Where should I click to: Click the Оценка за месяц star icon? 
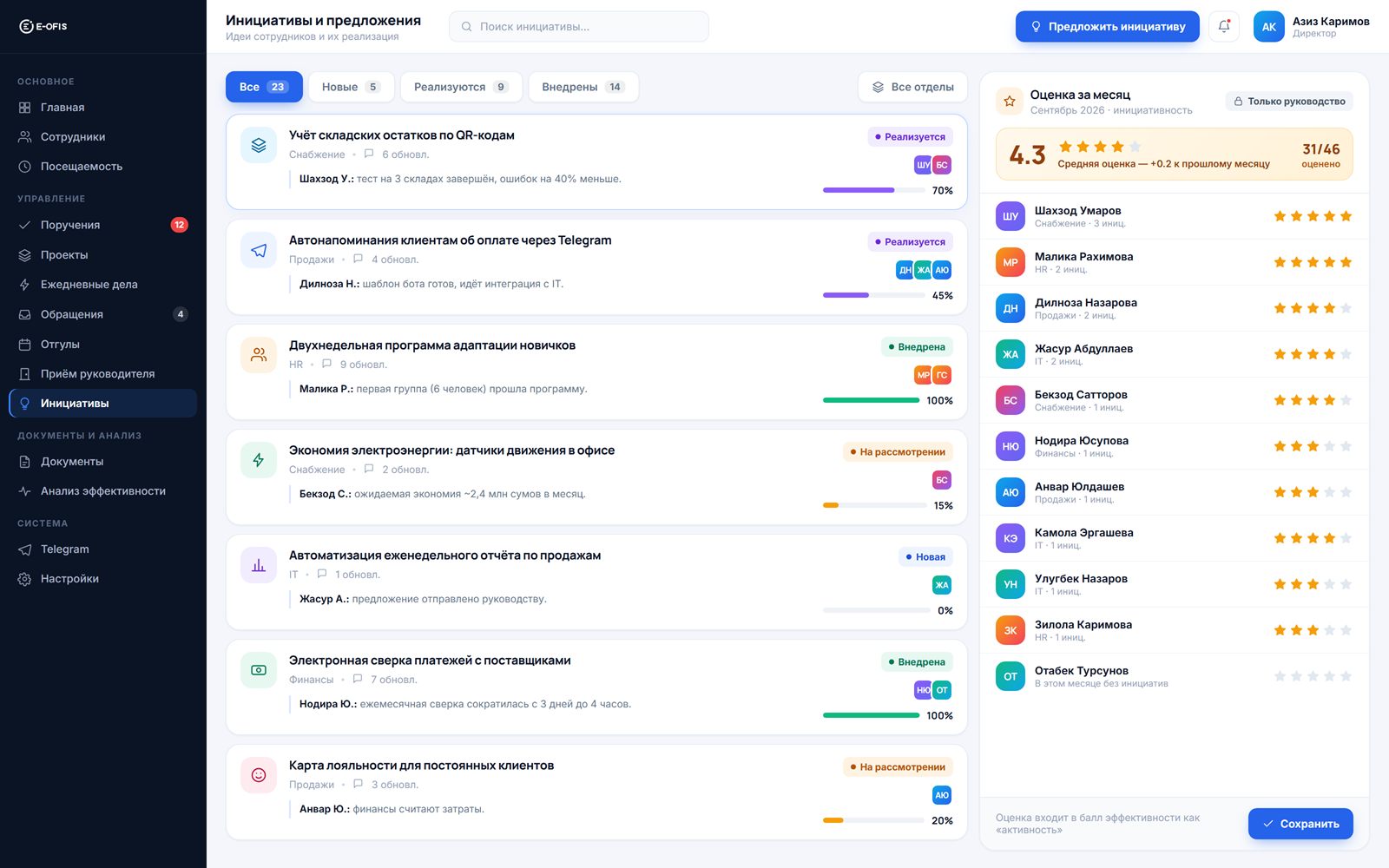point(1010,102)
